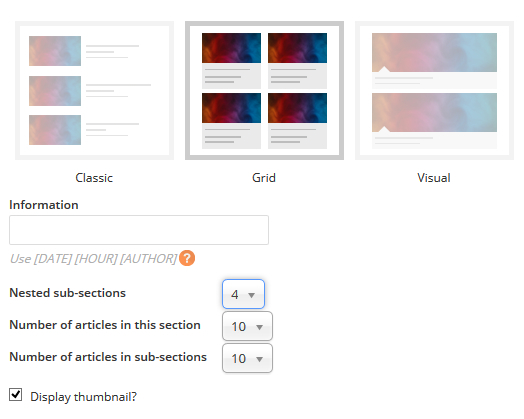Focus the Information text field

[x=139, y=230]
